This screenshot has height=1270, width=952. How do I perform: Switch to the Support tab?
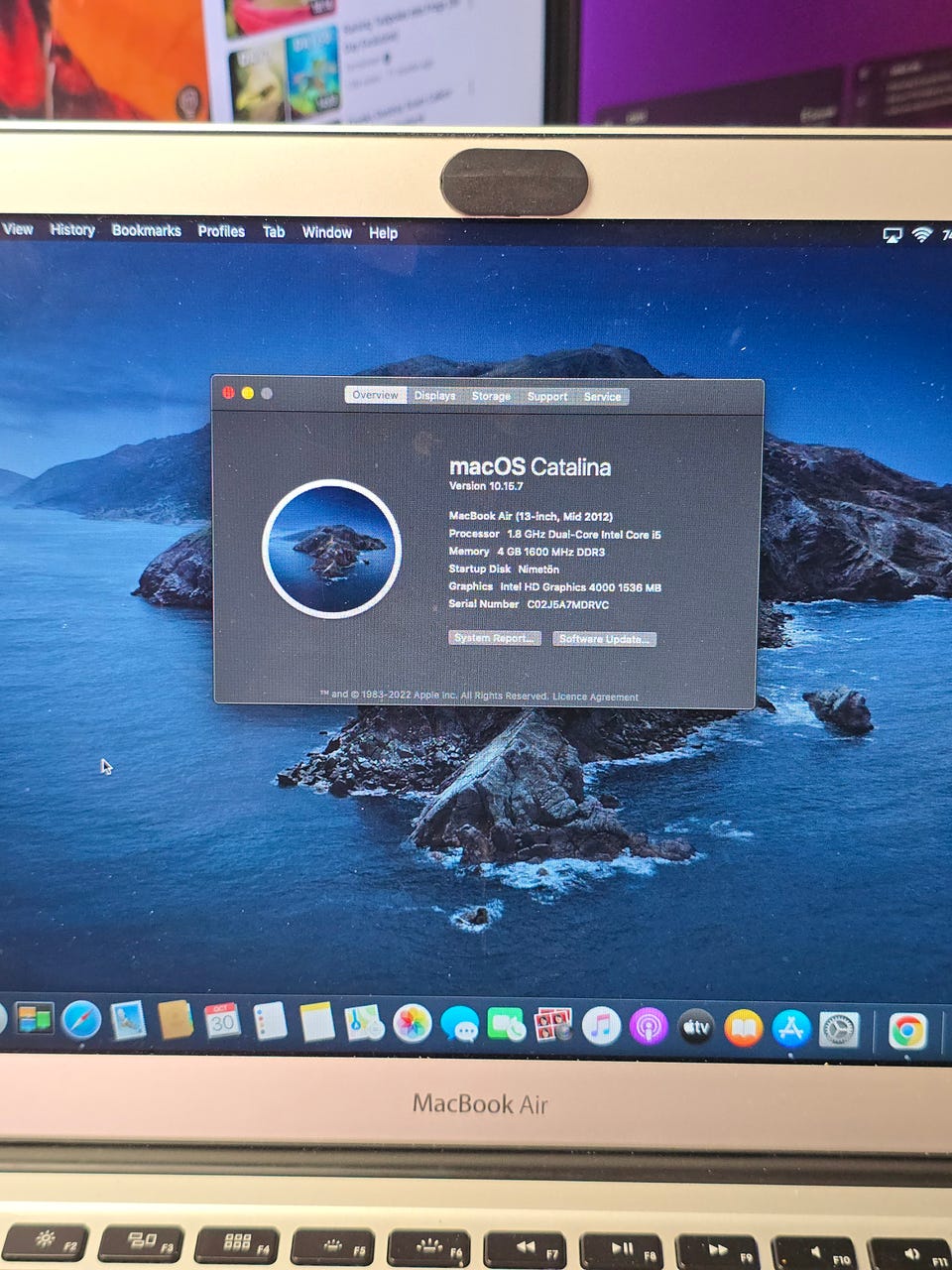(547, 397)
